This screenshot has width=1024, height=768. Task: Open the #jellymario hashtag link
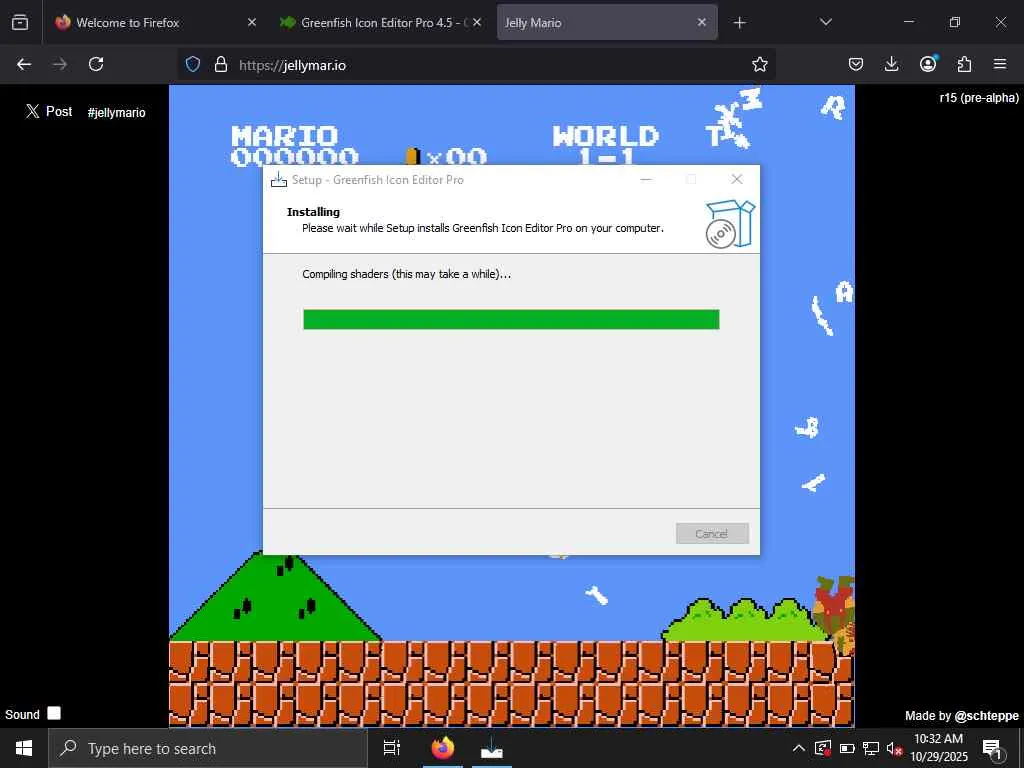click(x=117, y=112)
